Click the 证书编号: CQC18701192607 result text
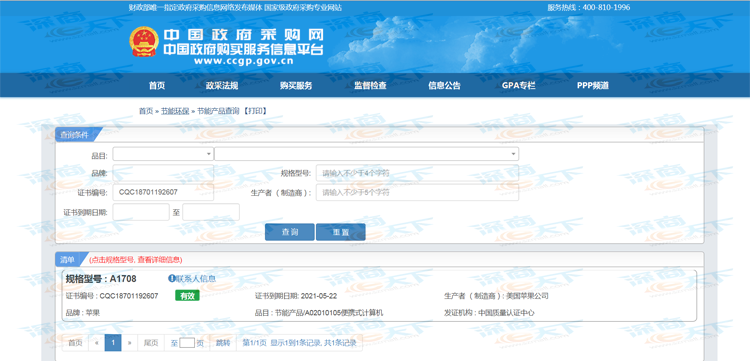Screen dimensions: 750x361 pos(112,296)
